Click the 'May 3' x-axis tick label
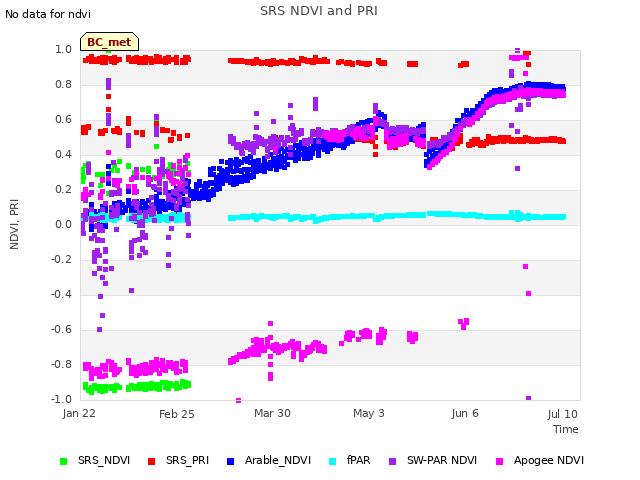This screenshot has width=640, height=480. [x=369, y=413]
